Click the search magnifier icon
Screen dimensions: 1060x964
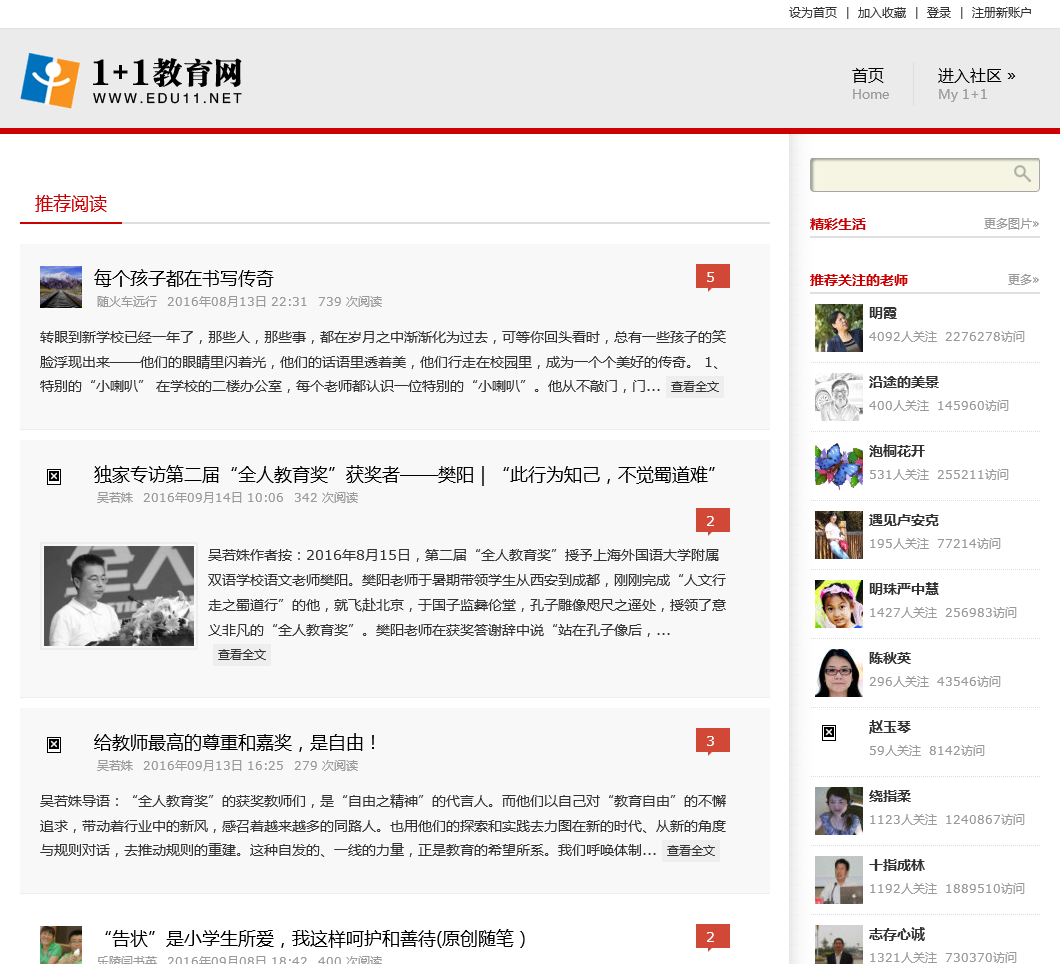tap(1022, 174)
